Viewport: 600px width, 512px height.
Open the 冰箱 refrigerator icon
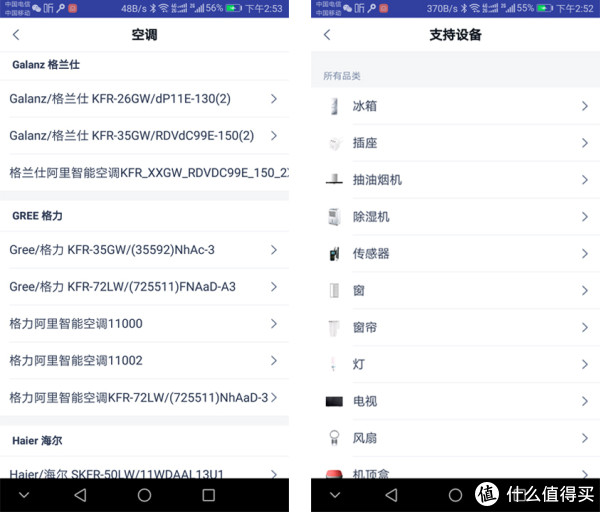(x=334, y=106)
